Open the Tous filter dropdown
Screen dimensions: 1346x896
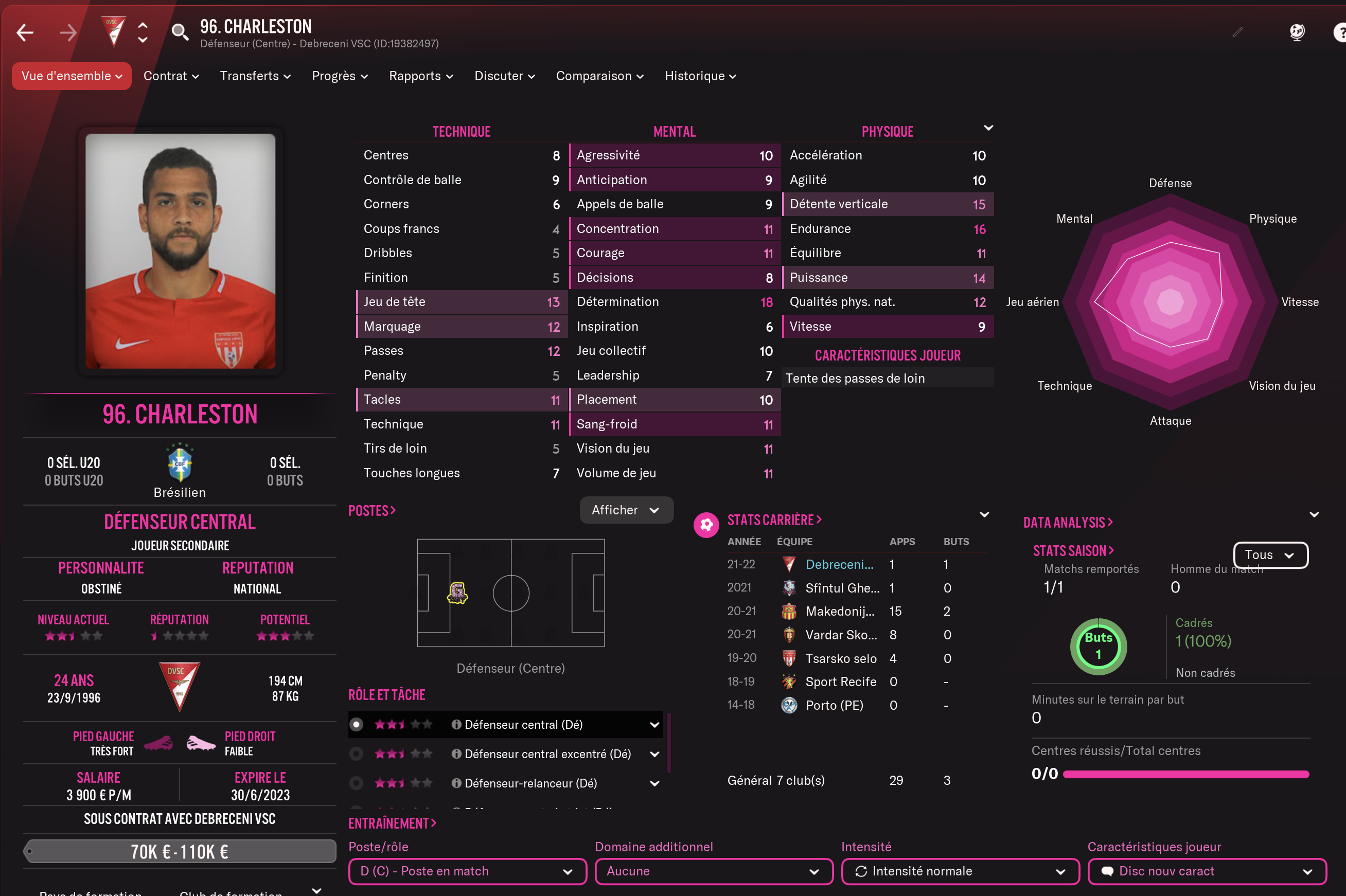point(1270,555)
